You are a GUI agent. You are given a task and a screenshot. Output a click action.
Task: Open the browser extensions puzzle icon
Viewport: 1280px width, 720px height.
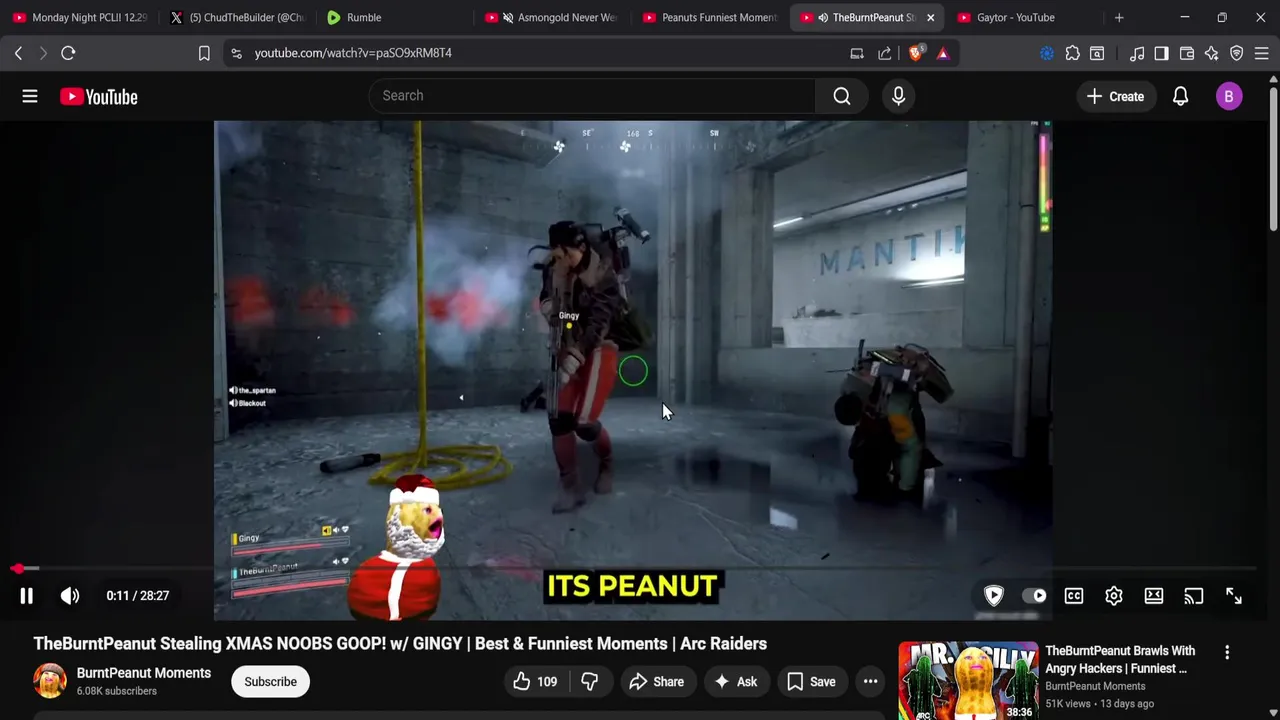point(1072,53)
